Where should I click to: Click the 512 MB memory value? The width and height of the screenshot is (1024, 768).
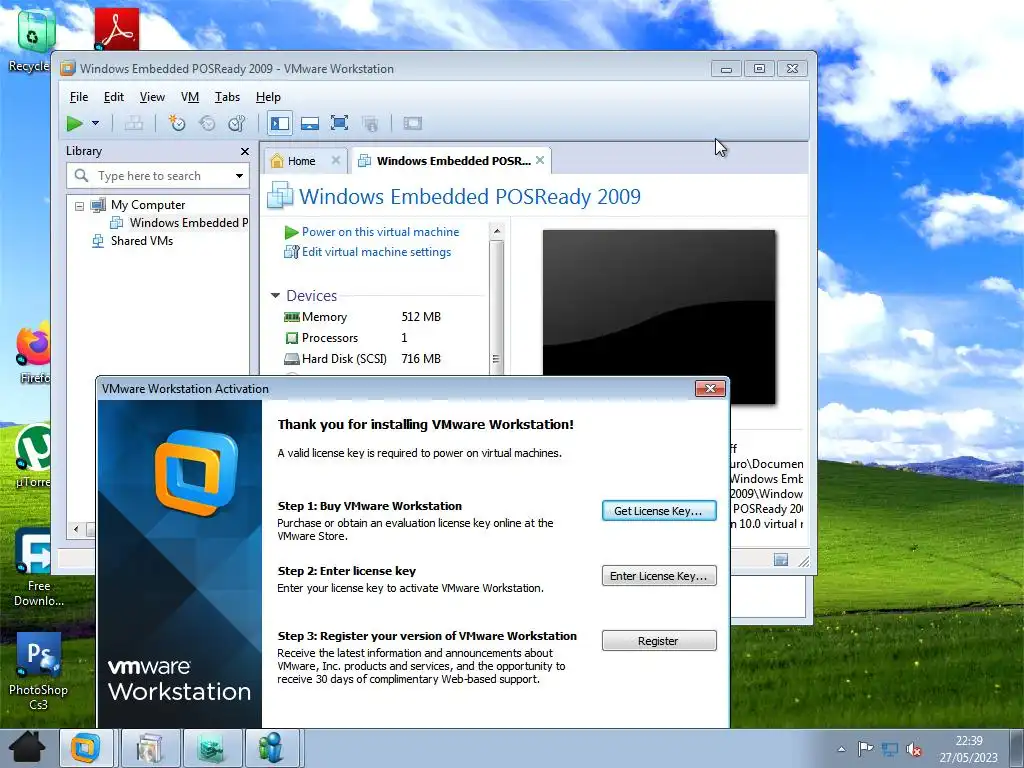click(421, 317)
